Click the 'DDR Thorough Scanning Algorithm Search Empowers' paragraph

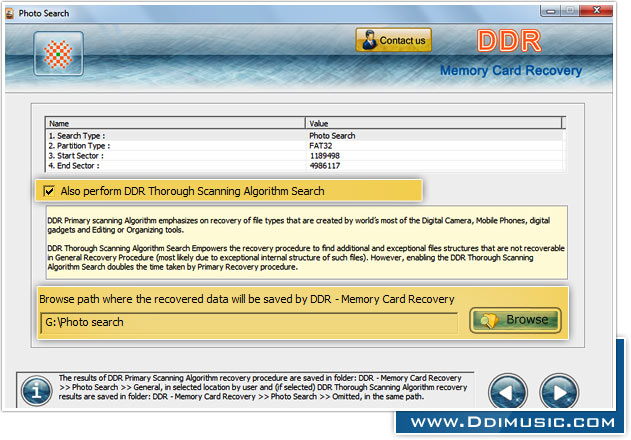point(306,258)
